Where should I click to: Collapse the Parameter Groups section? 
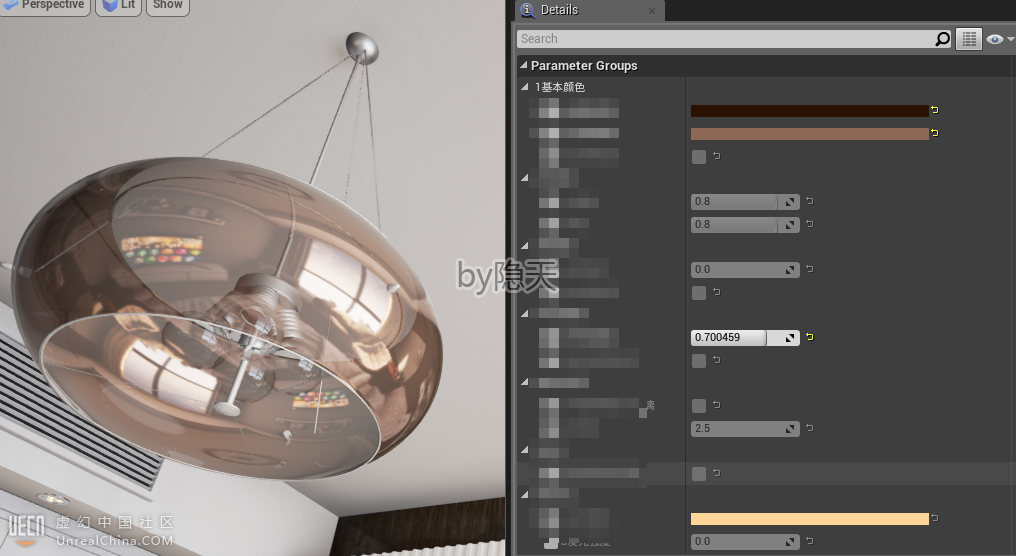[x=523, y=66]
